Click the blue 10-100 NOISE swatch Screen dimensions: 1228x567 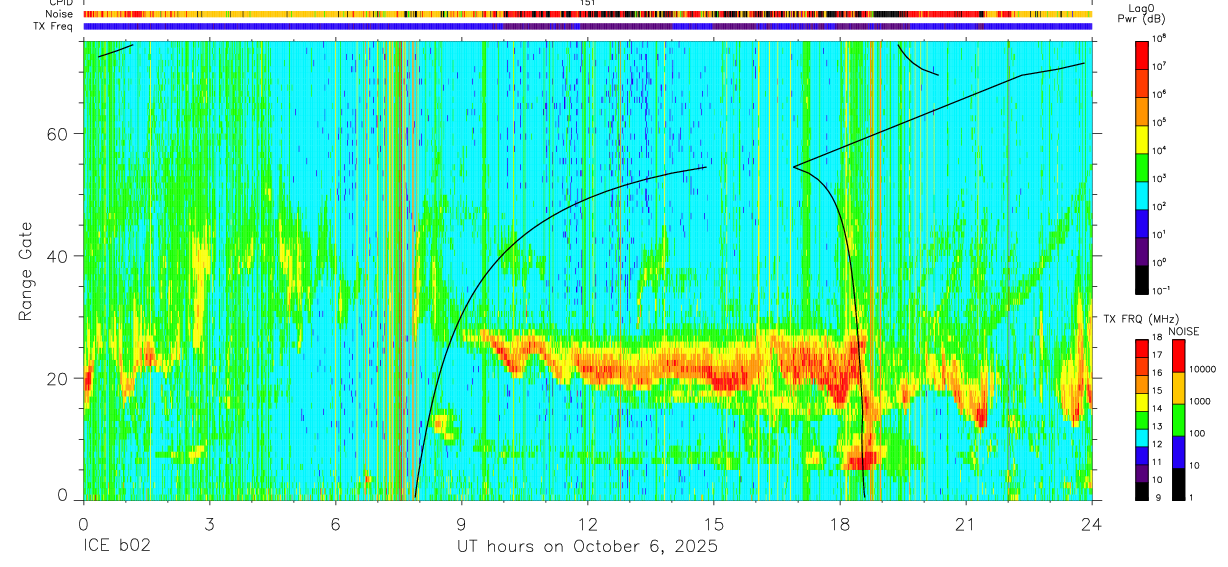[x=1177, y=451]
